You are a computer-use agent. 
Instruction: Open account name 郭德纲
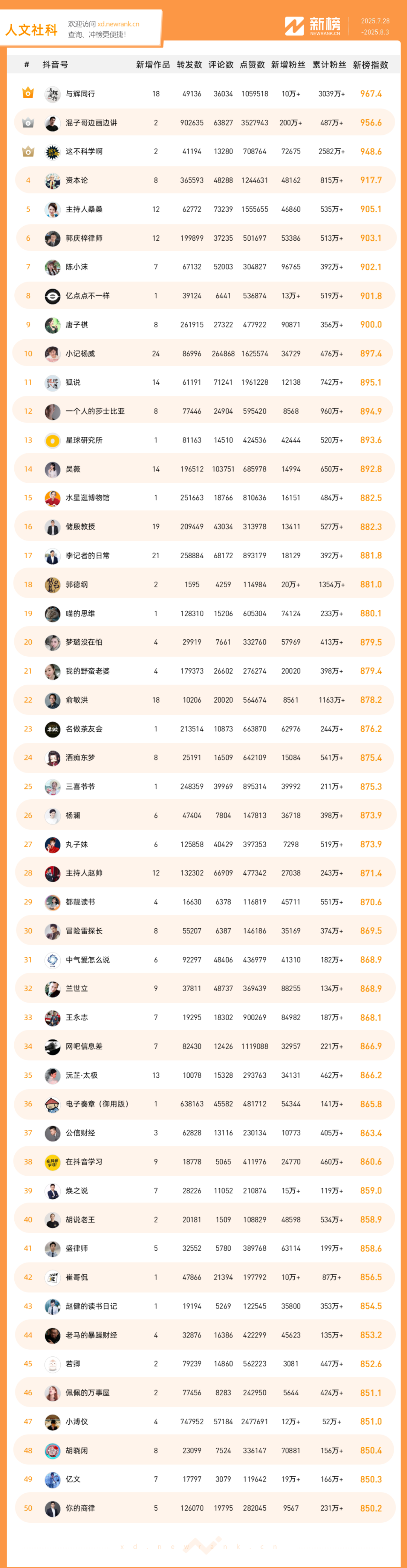(x=77, y=584)
